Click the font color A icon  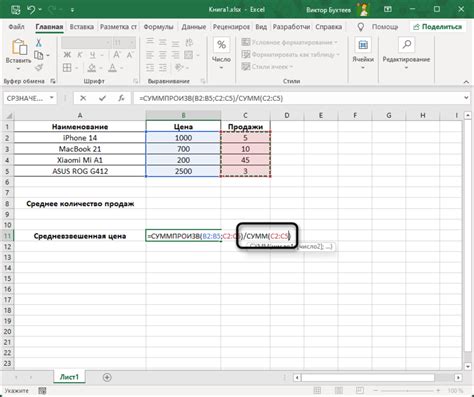[x=113, y=68]
